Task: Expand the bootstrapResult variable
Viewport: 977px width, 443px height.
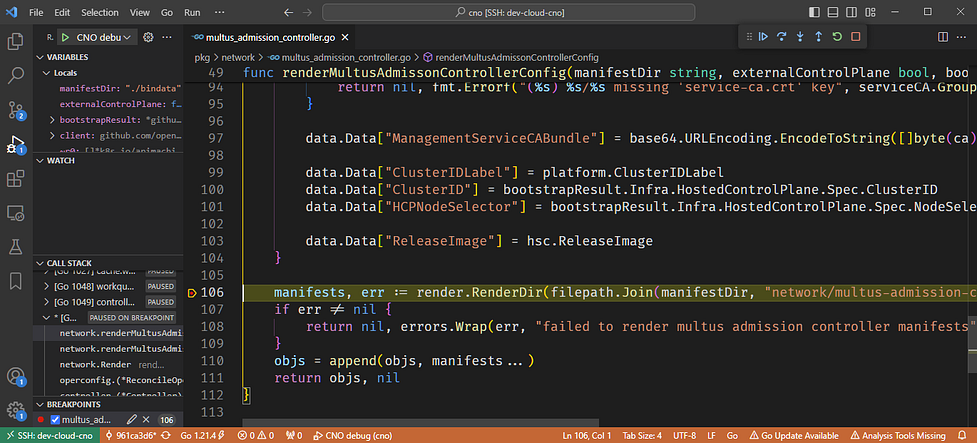Action: tap(53, 120)
